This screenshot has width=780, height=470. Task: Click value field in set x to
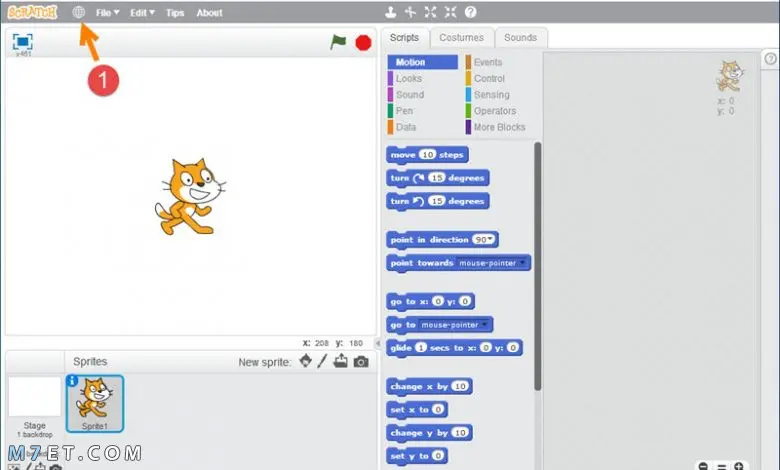pos(438,409)
